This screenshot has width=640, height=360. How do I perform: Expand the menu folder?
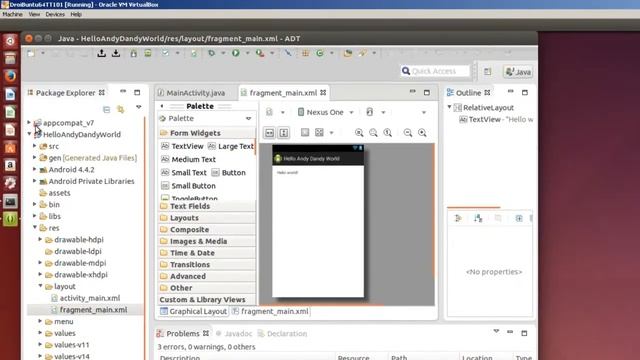40,321
